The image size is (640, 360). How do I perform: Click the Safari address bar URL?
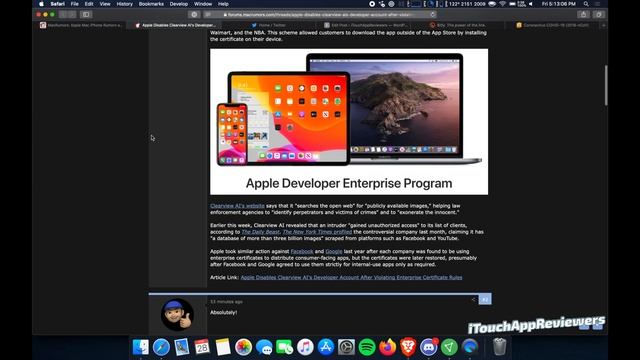[x=320, y=15]
